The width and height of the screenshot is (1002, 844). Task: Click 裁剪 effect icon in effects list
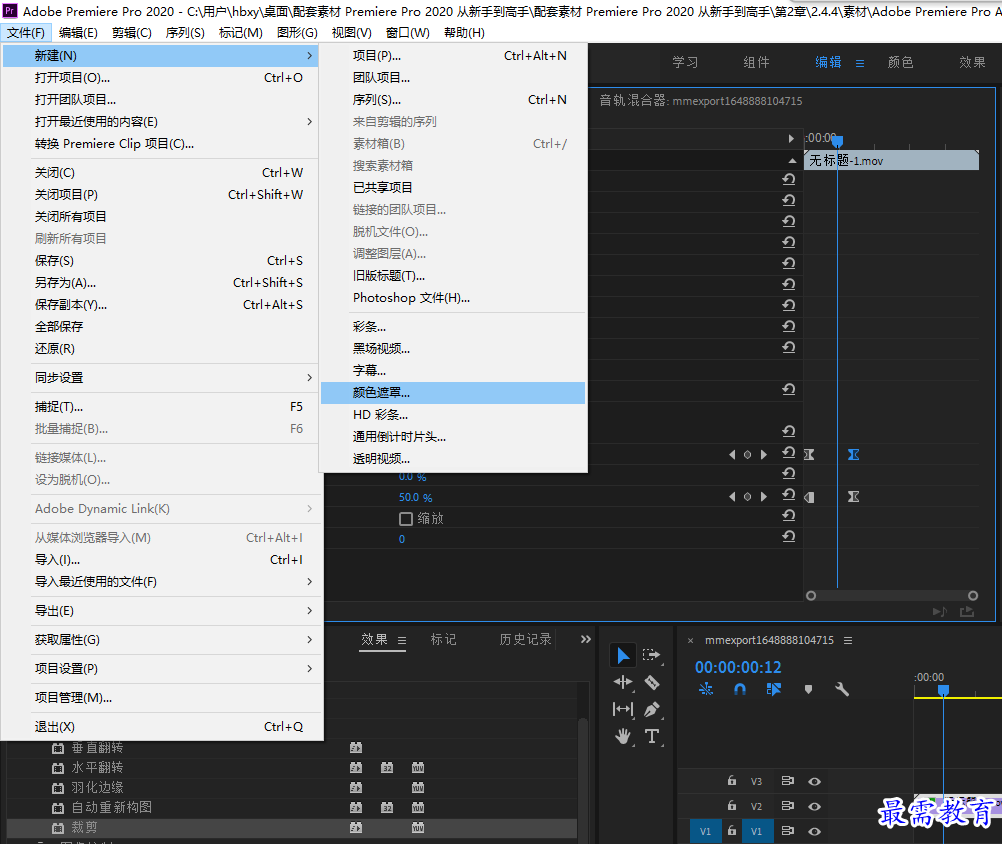[58, 828]
